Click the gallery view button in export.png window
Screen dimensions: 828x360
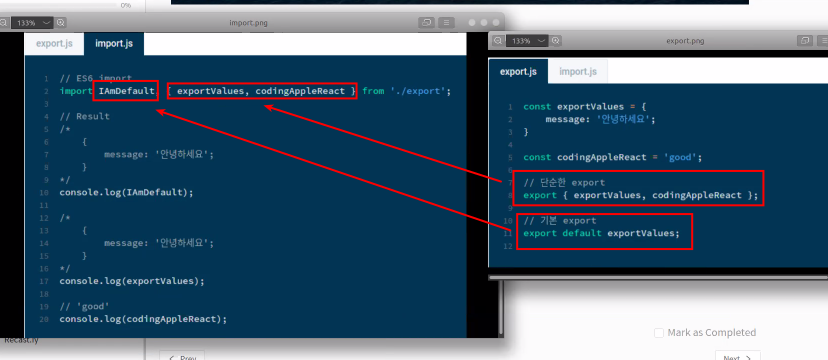[x=805, y=41]
